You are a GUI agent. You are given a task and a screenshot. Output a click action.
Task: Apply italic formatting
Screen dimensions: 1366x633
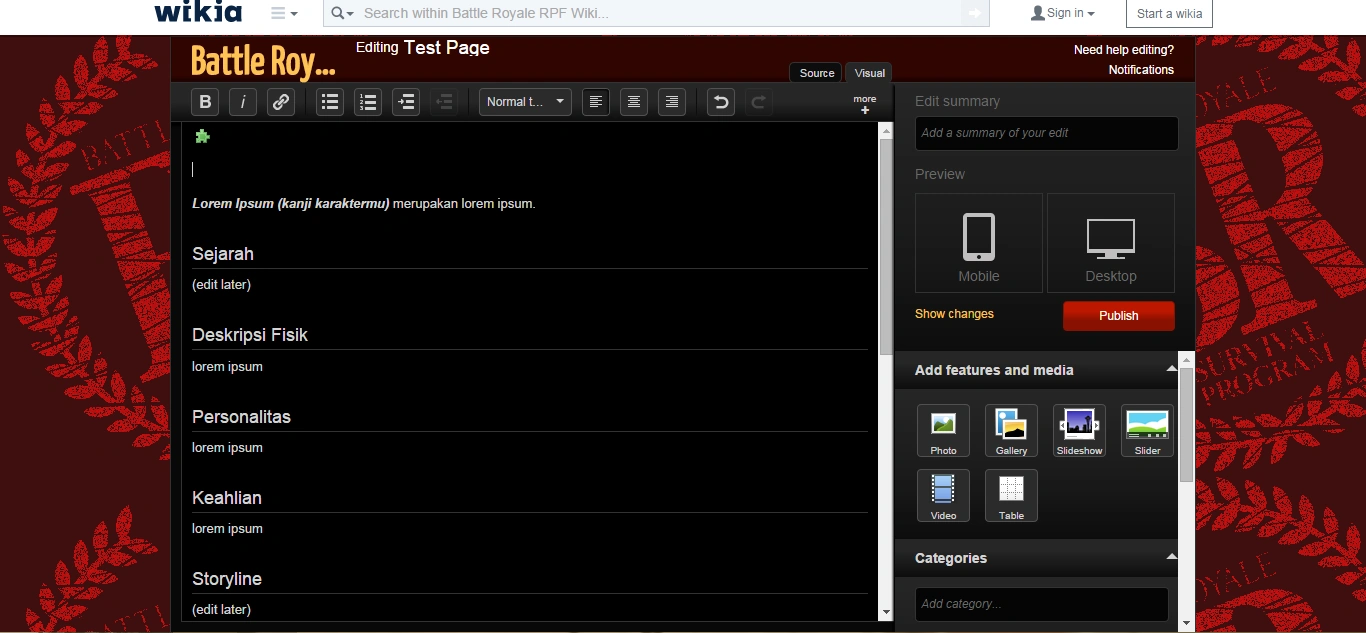(243, 102)
